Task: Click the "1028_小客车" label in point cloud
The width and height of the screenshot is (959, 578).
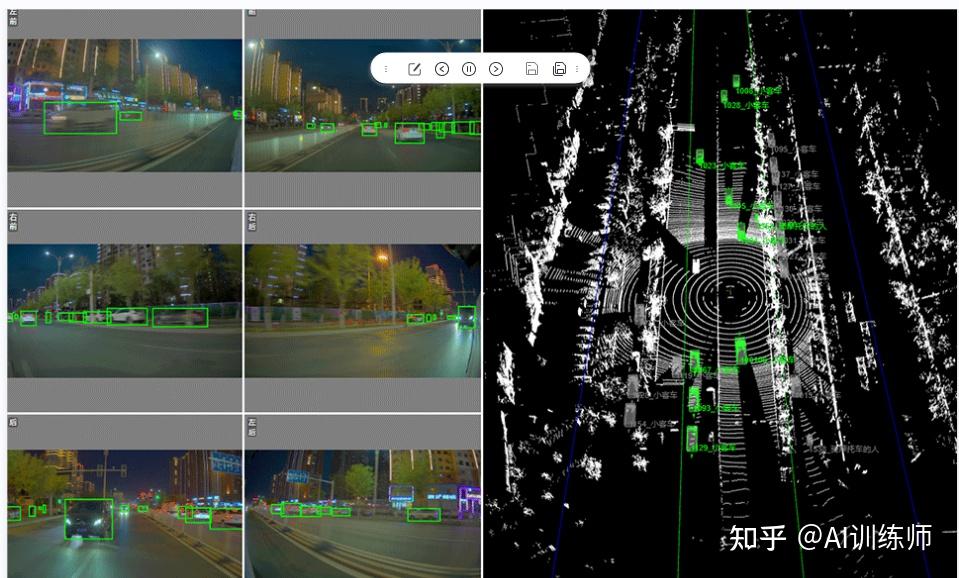Action: (x=746, y=105)
